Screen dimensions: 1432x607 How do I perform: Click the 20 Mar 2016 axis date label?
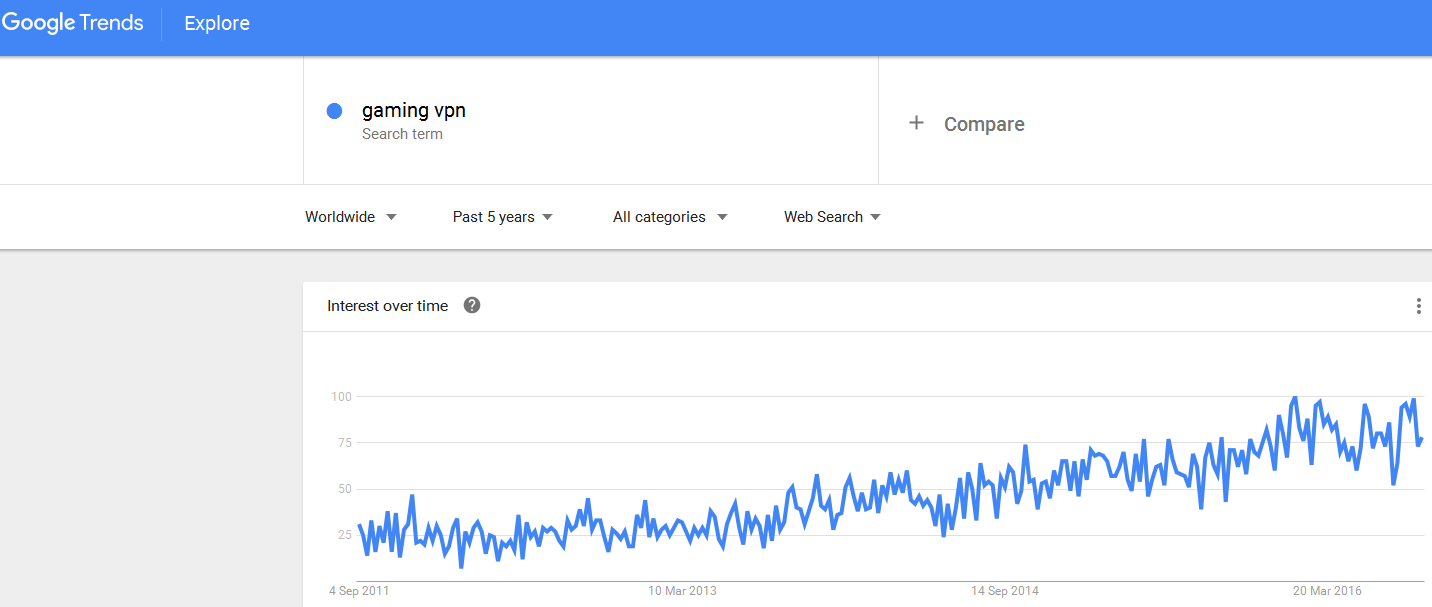[x=1327, y=591]
